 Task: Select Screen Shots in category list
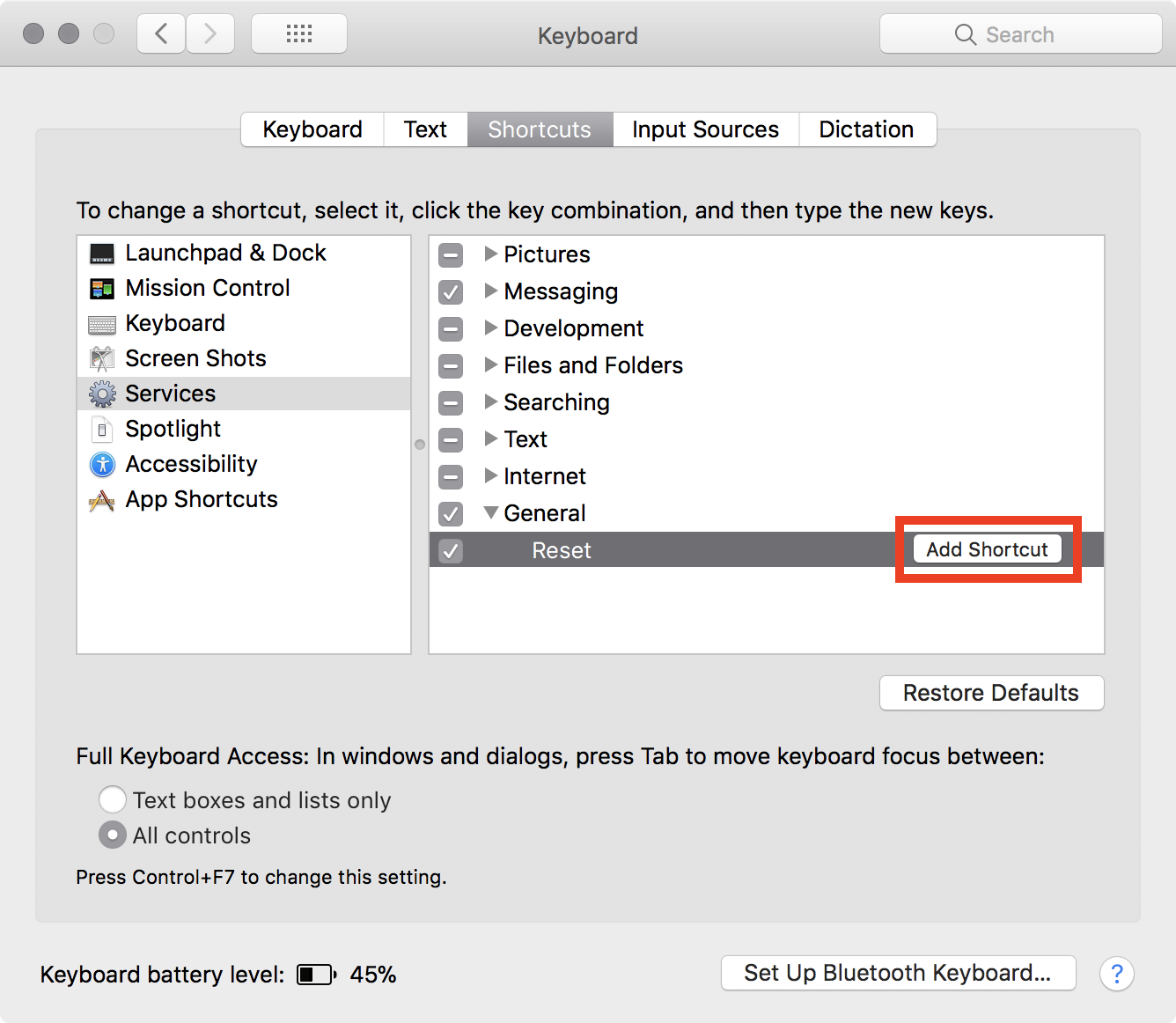click(244, 359)
